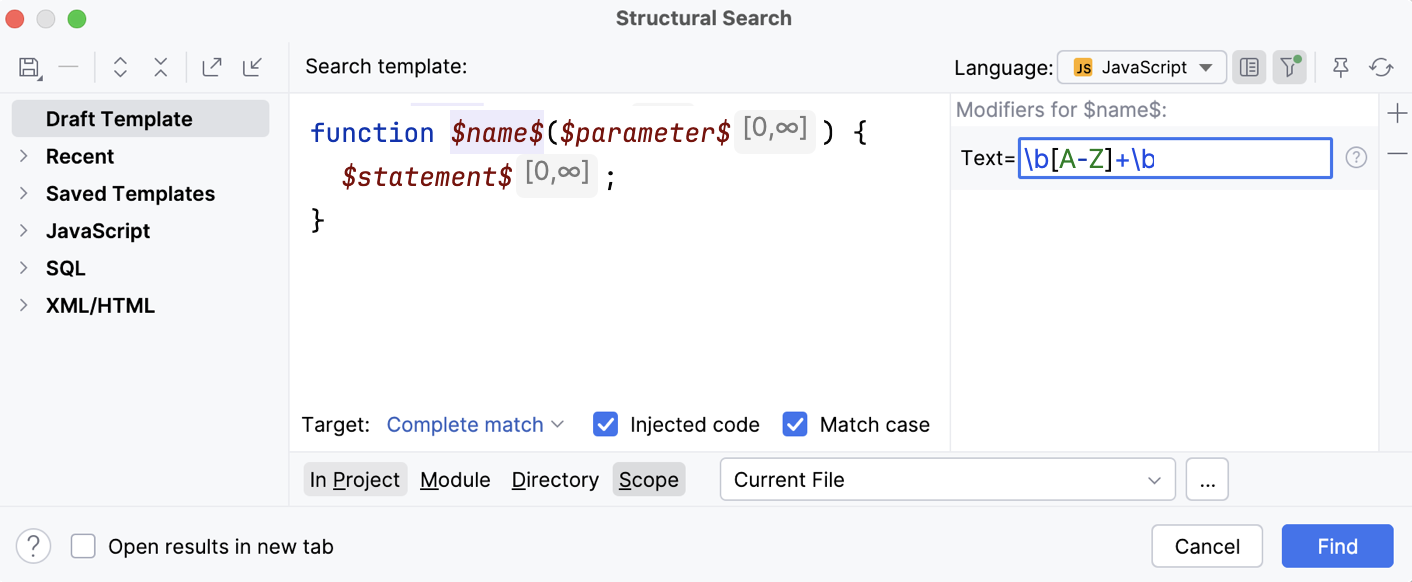1412x582 pixels.
Task: Expand the Saved Templates tree item
Action: click(x=130, y=193)
